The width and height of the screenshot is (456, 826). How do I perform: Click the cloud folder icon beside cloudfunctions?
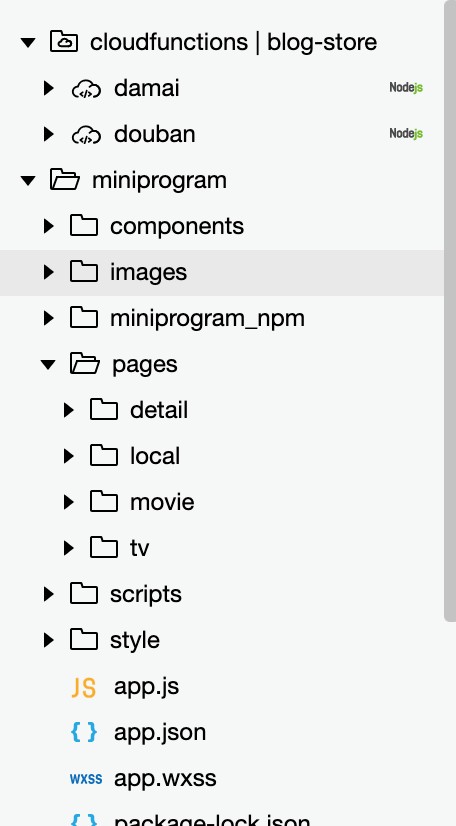coord(64,42)
